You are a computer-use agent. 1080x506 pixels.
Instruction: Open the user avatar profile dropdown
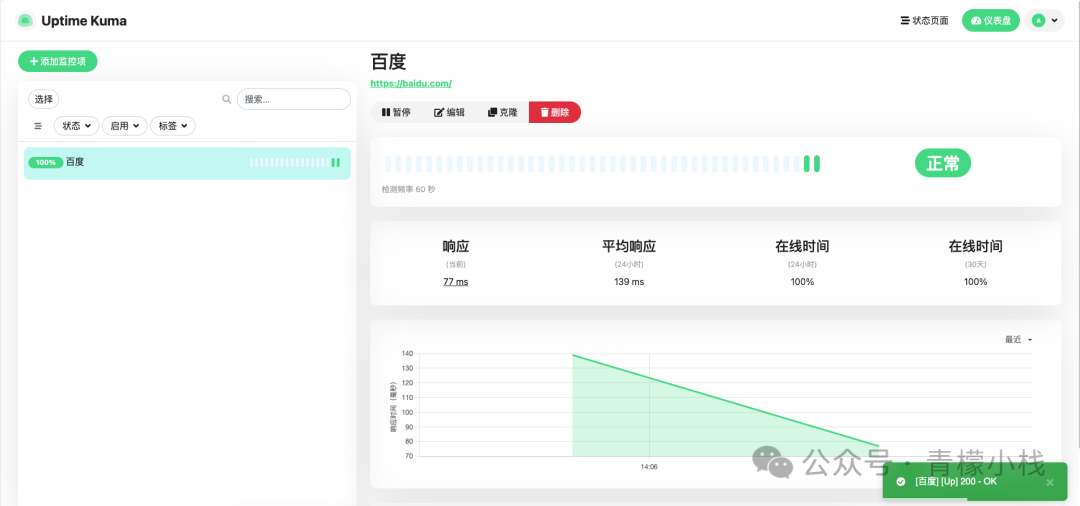pyautogui.click(x=1044, y=21)
